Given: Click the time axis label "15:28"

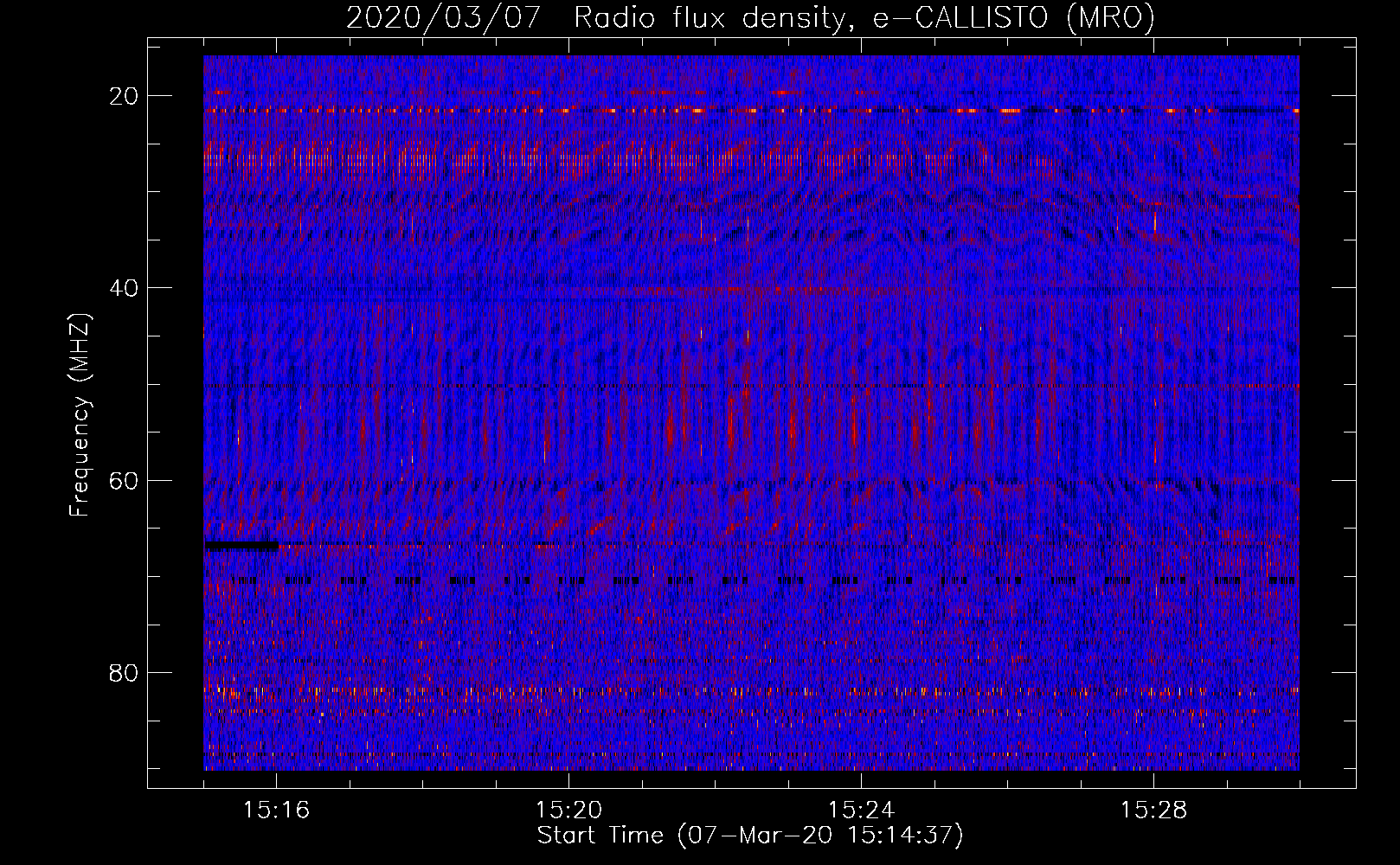Looking at the screenshot, I should click(1153, 811).
